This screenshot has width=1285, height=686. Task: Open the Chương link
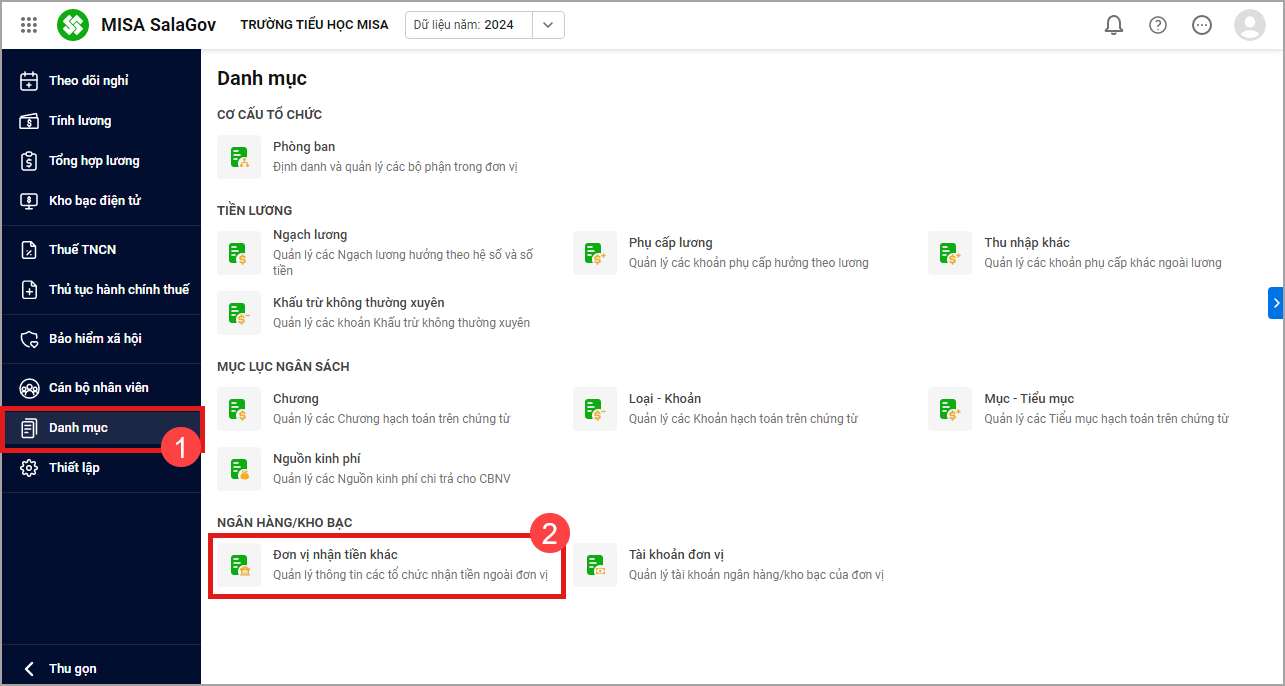(x=296, y=399)
